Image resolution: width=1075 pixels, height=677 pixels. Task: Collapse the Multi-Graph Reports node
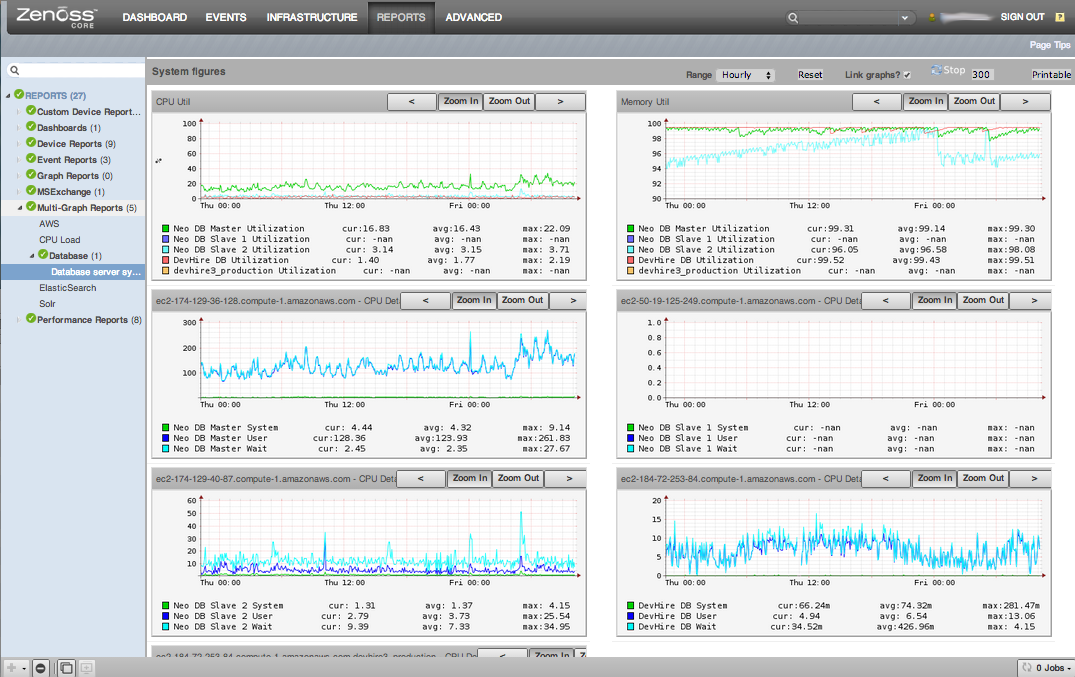20,207
